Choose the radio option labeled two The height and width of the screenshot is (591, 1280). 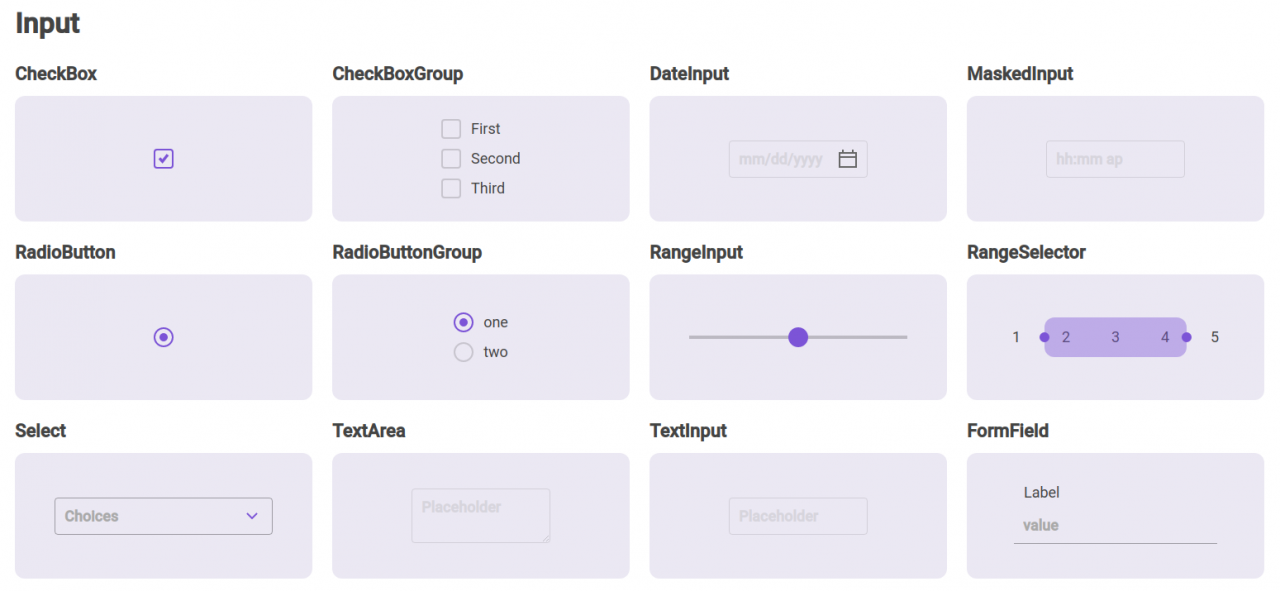pyautogui.click(x=463, y=352)
